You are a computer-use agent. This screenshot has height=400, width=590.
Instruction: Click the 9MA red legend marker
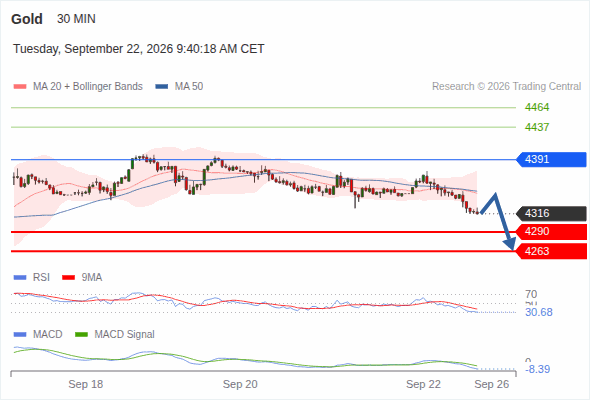(68, 278)
